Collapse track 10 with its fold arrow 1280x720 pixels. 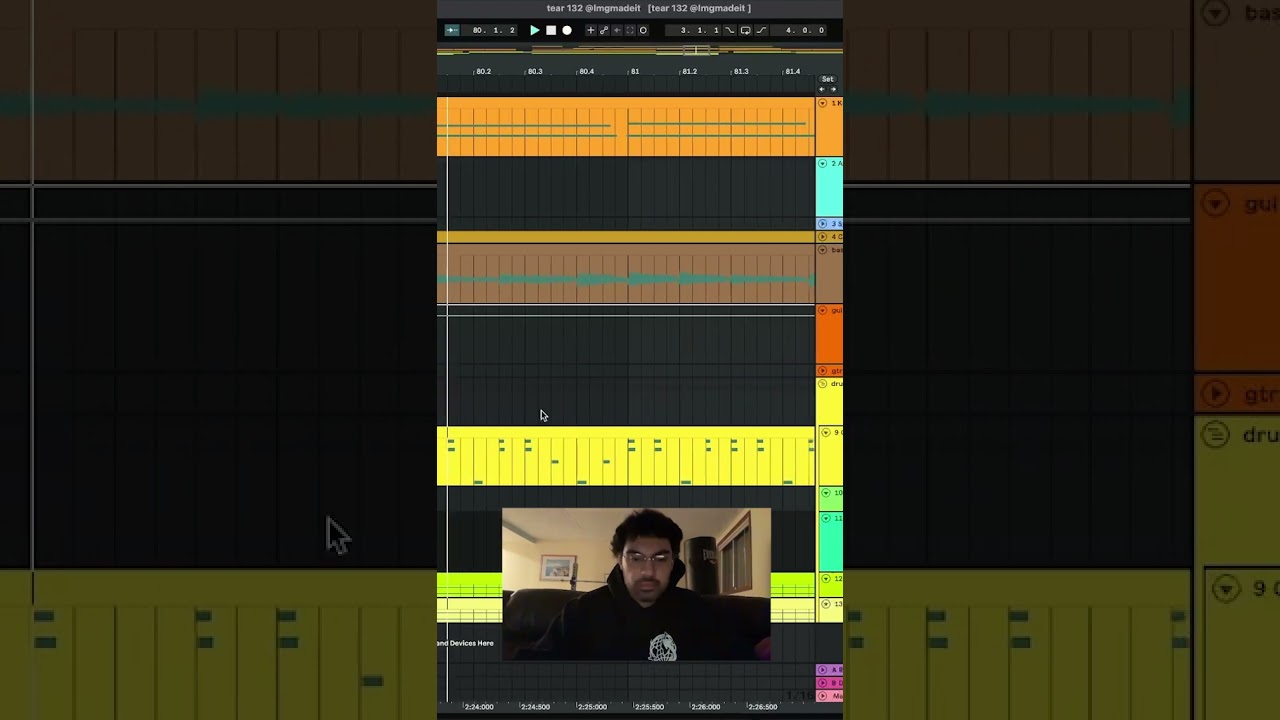[x=825, y=493]
